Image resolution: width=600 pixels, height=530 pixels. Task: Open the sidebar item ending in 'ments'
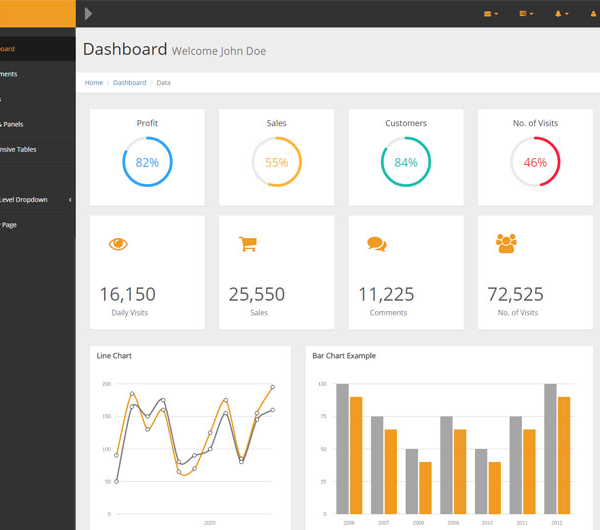pyautogui.click(x=38, y=74)
